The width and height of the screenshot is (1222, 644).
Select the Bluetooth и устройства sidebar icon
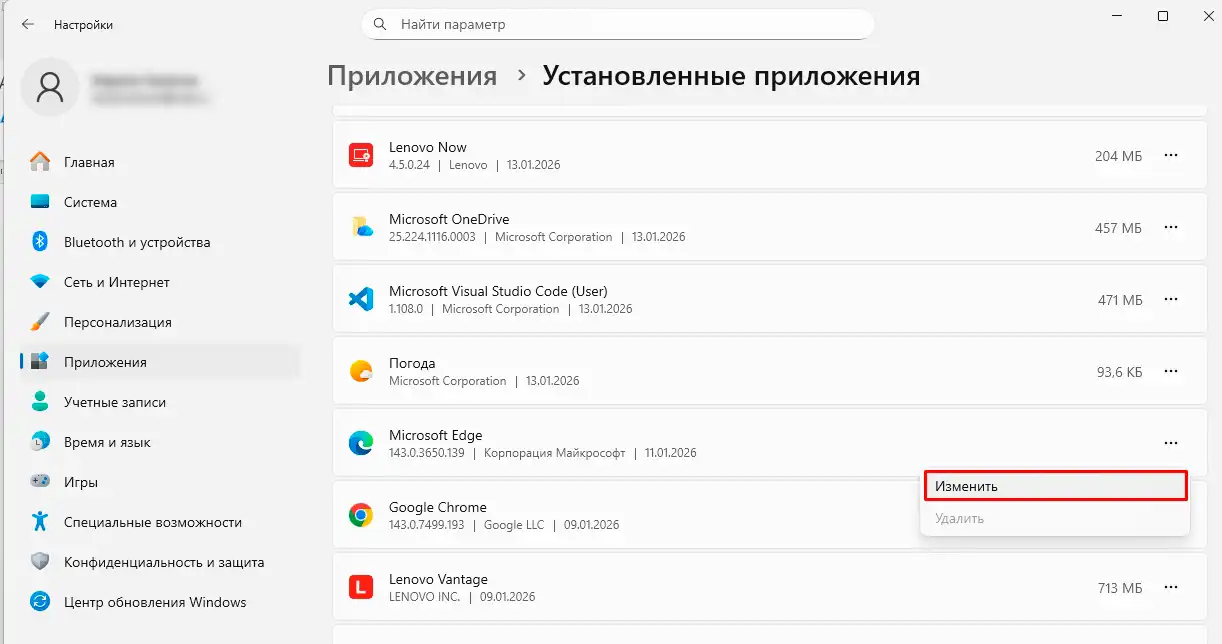(x=38, y=242)
